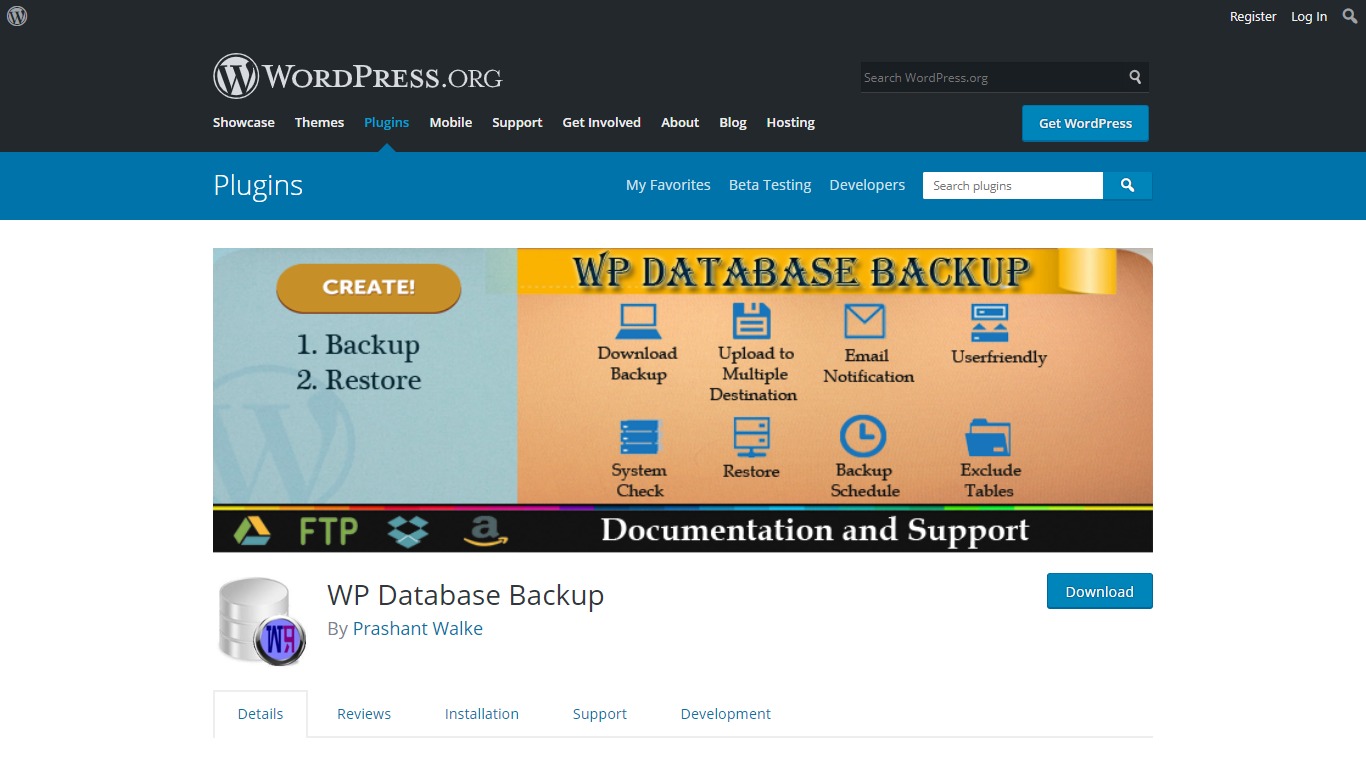Viewport: 1366px width, 768px height.
Task: Click the Restore monitor icon in banner
Action: (x=751, y=437)
